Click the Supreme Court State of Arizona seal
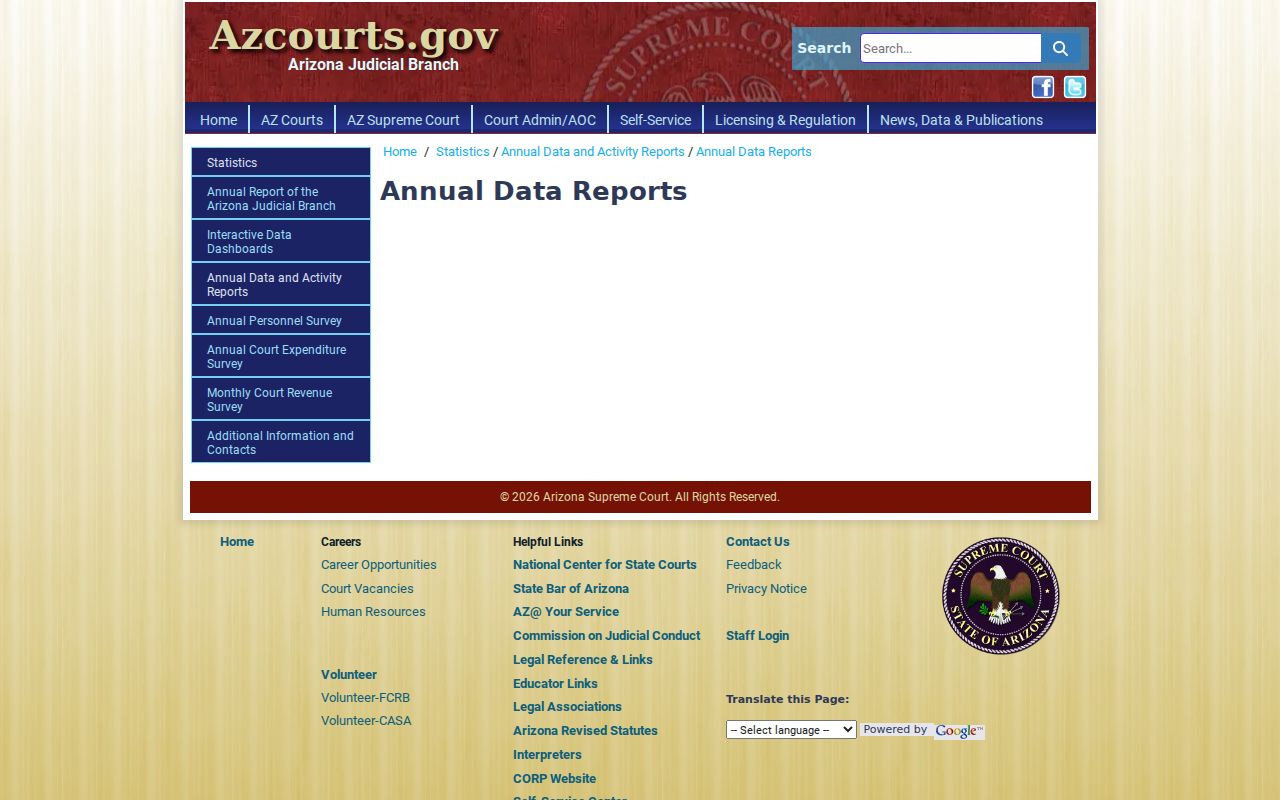 [x=1000, y=596]
